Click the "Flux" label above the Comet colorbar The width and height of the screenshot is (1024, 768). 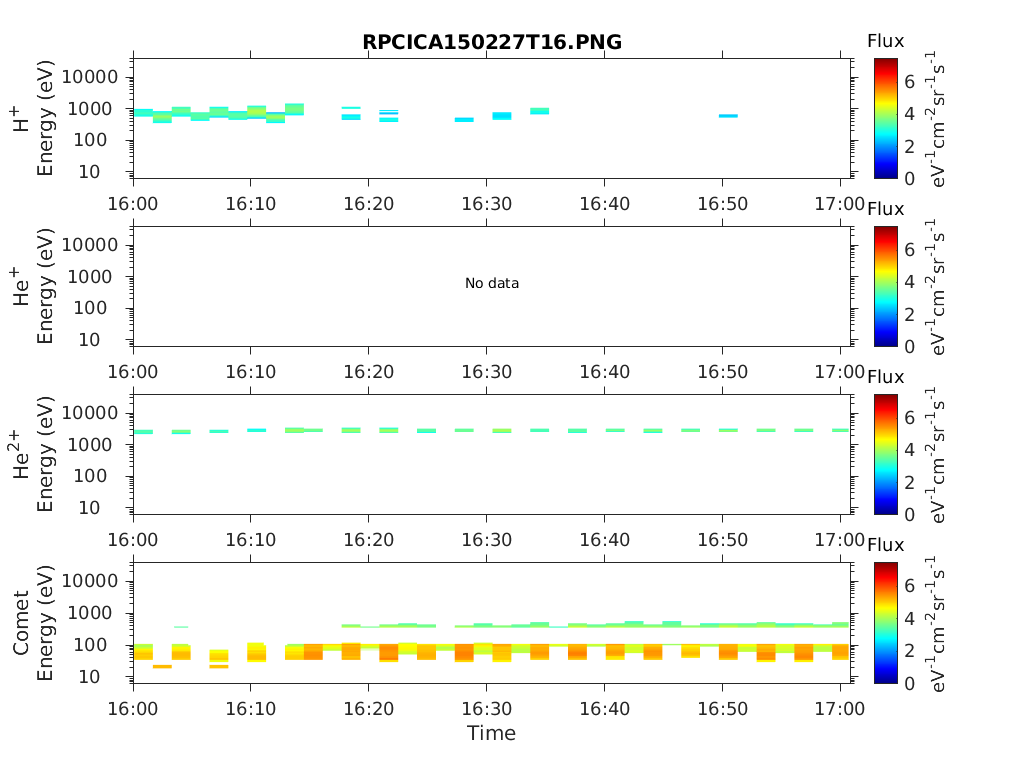pyautogui.click(x=886, y=545)
